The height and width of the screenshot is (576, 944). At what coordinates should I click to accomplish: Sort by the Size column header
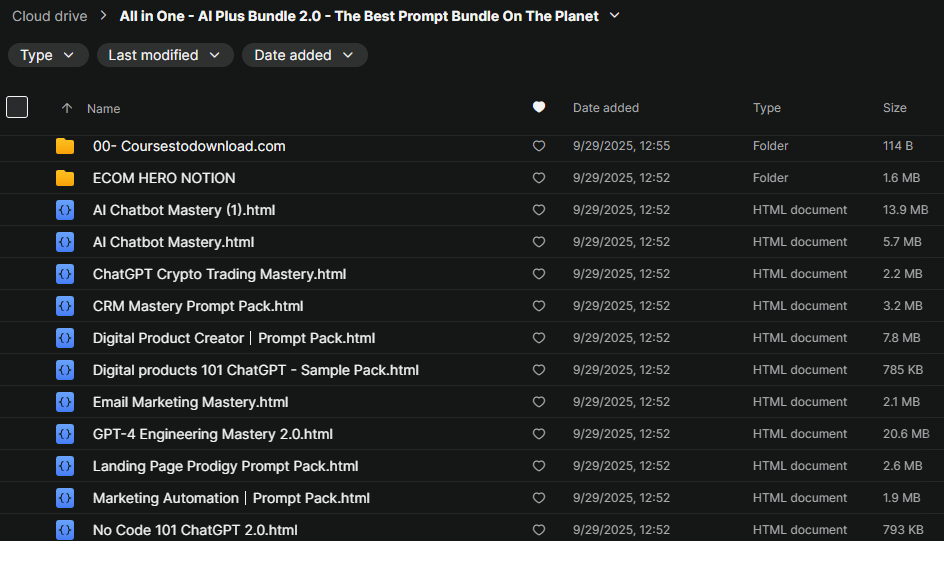[895, 108]
